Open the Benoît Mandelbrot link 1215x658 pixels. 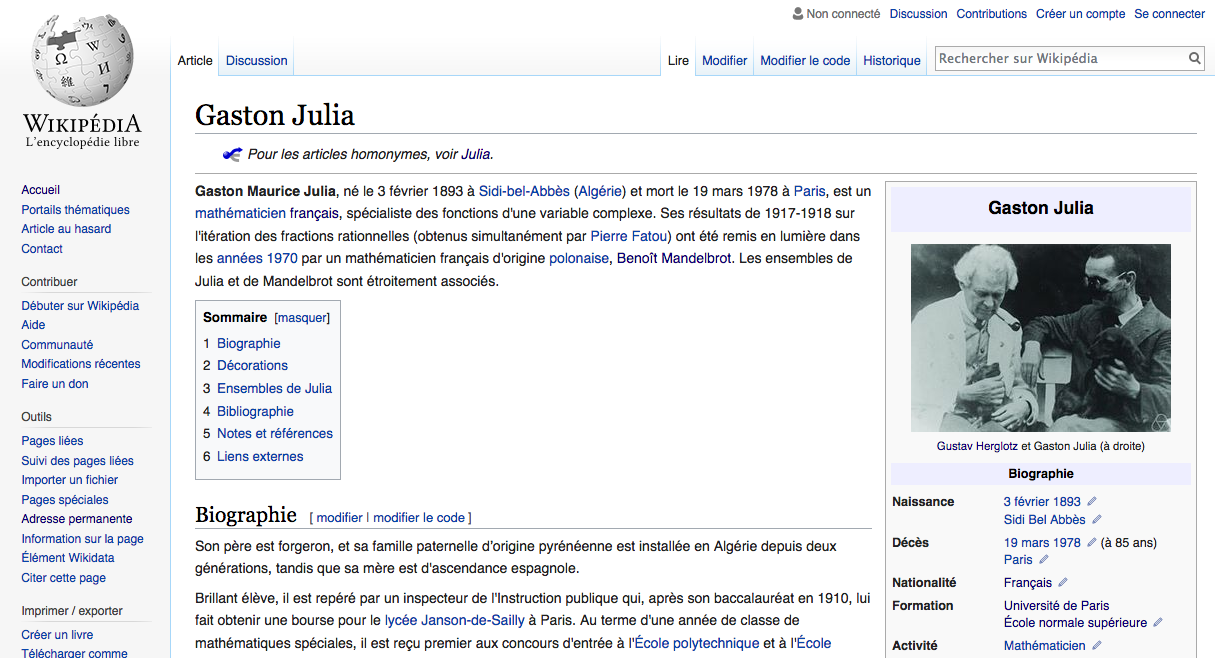point(675,258)
